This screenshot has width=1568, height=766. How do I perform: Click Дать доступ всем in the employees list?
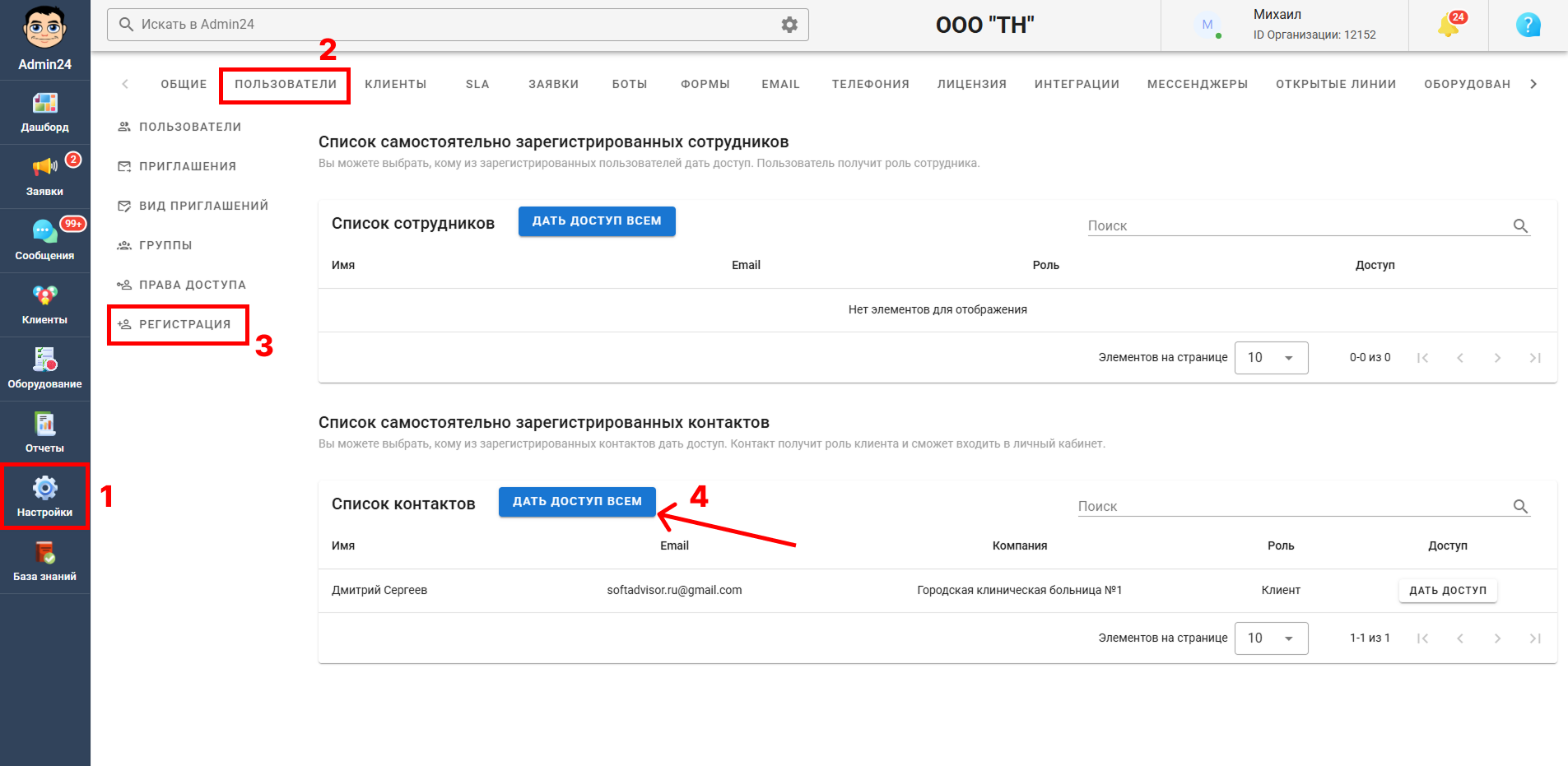(x=597, y=221)
